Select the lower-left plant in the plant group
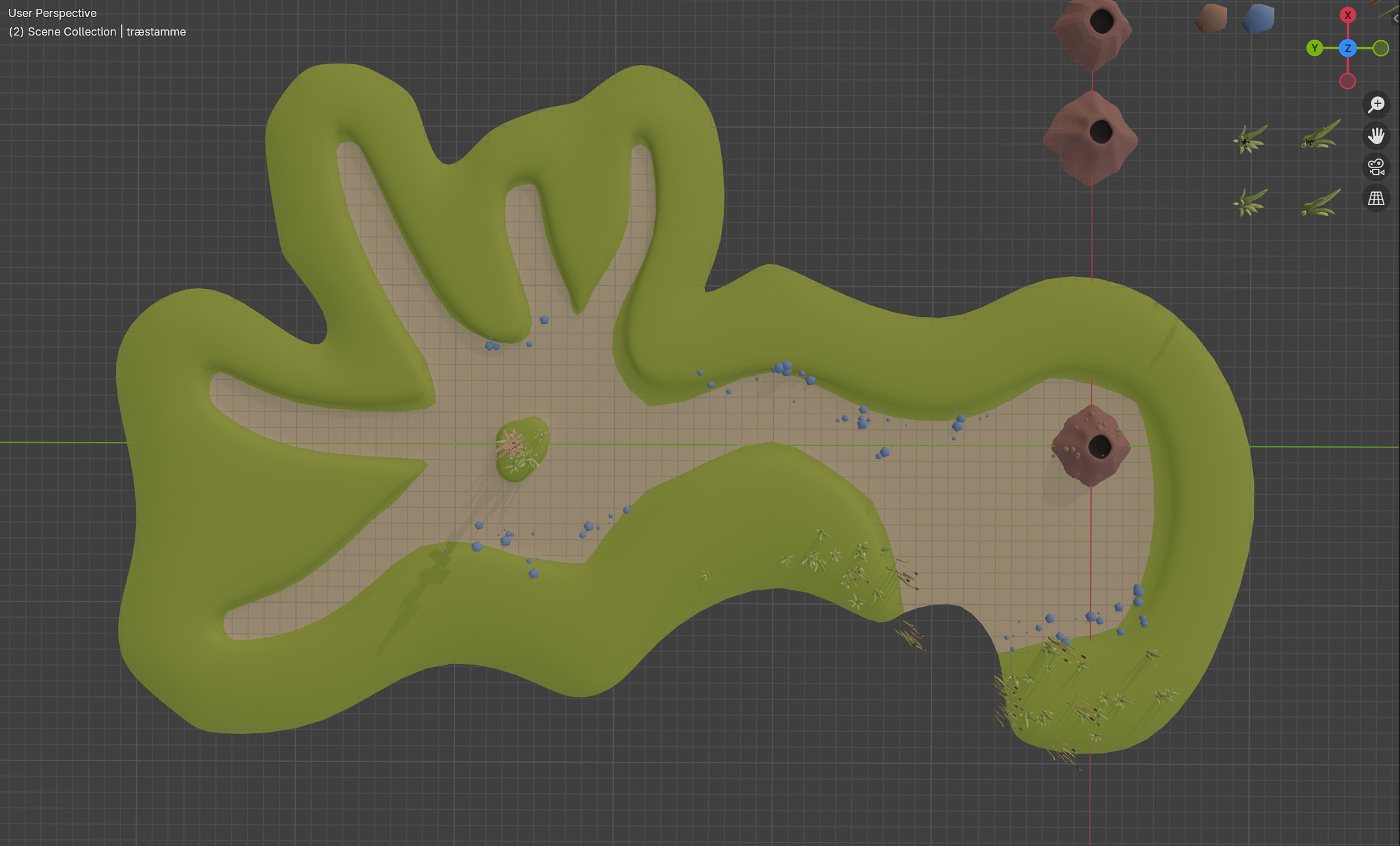This screenshot has width=1400, height=846. pyautogui.click(x=1250, y=202)
